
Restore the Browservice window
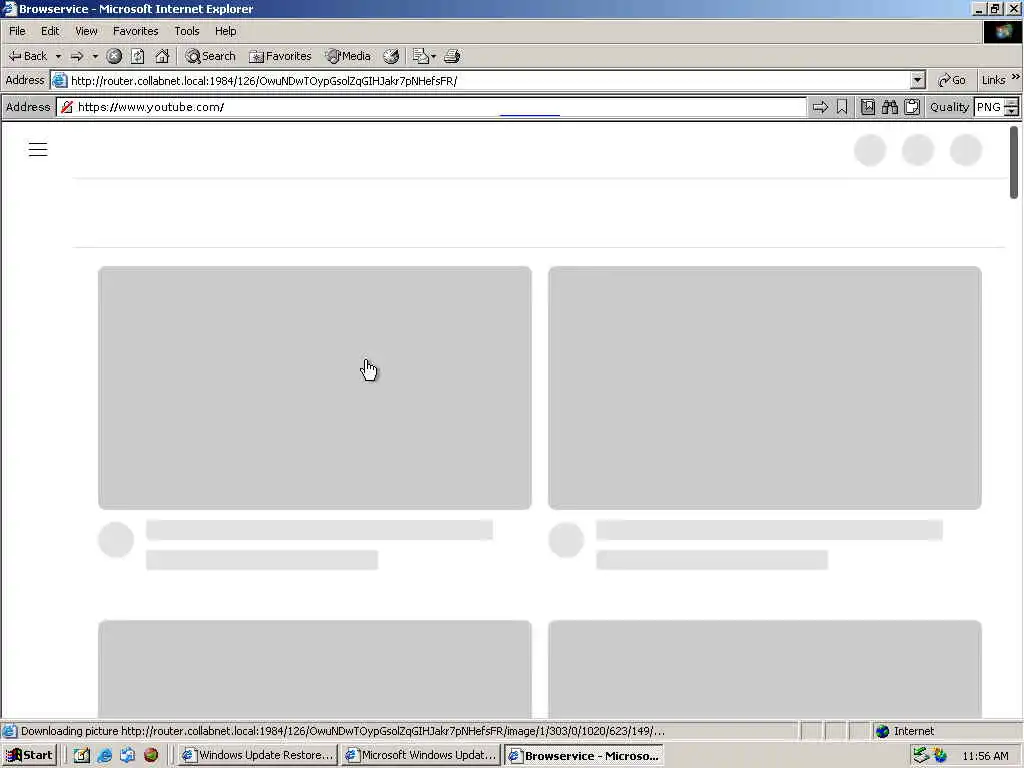(x=995, y=8)
